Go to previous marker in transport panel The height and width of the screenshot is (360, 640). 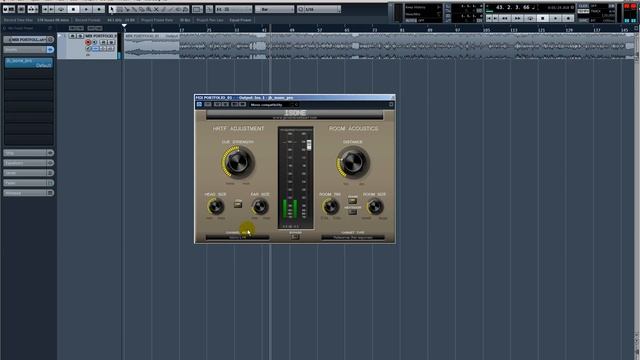tap(489, 18)
